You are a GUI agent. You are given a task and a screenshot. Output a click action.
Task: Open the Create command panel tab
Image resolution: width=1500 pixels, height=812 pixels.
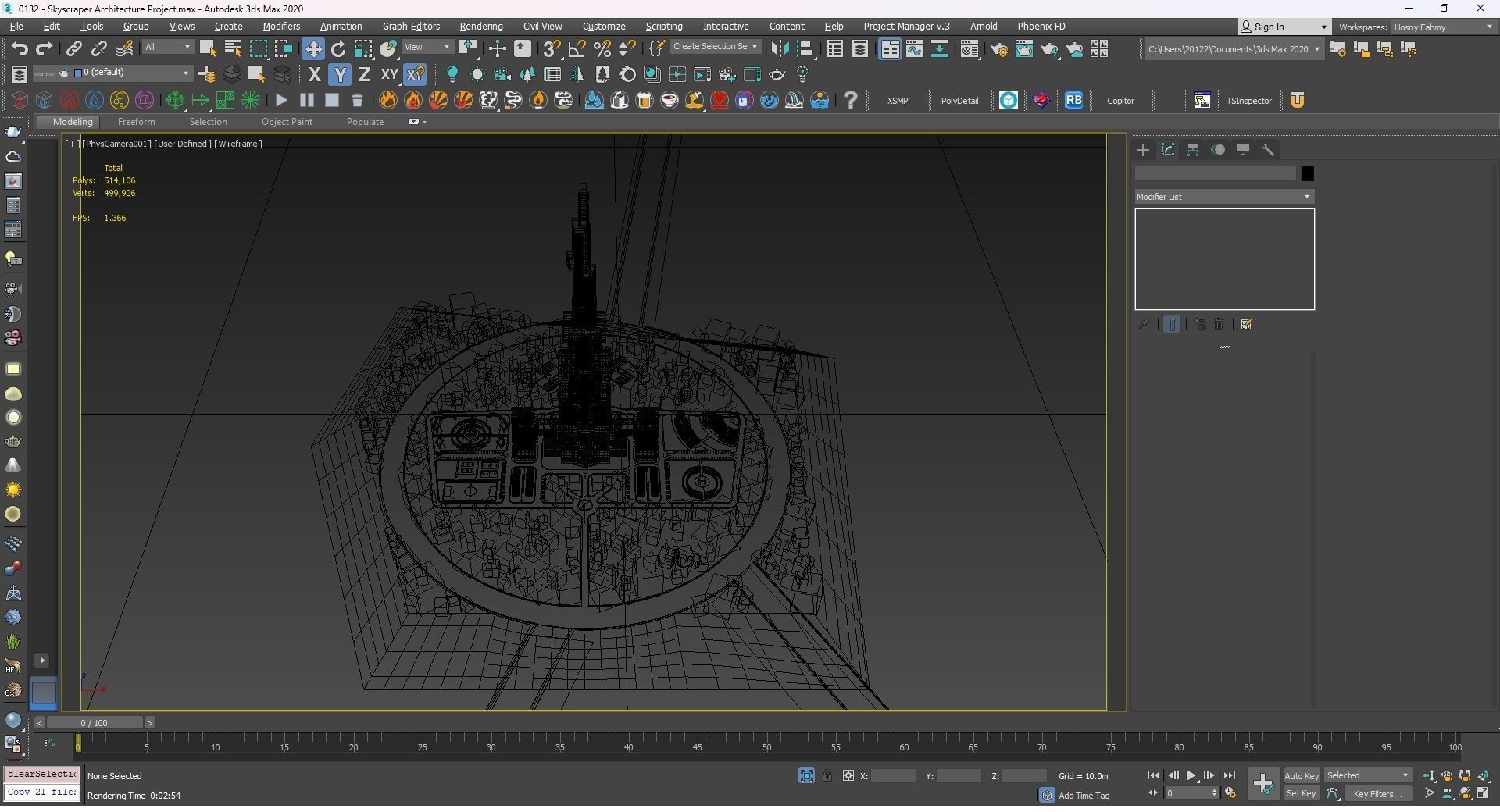pyautogui.click(x=1143, y=150)
